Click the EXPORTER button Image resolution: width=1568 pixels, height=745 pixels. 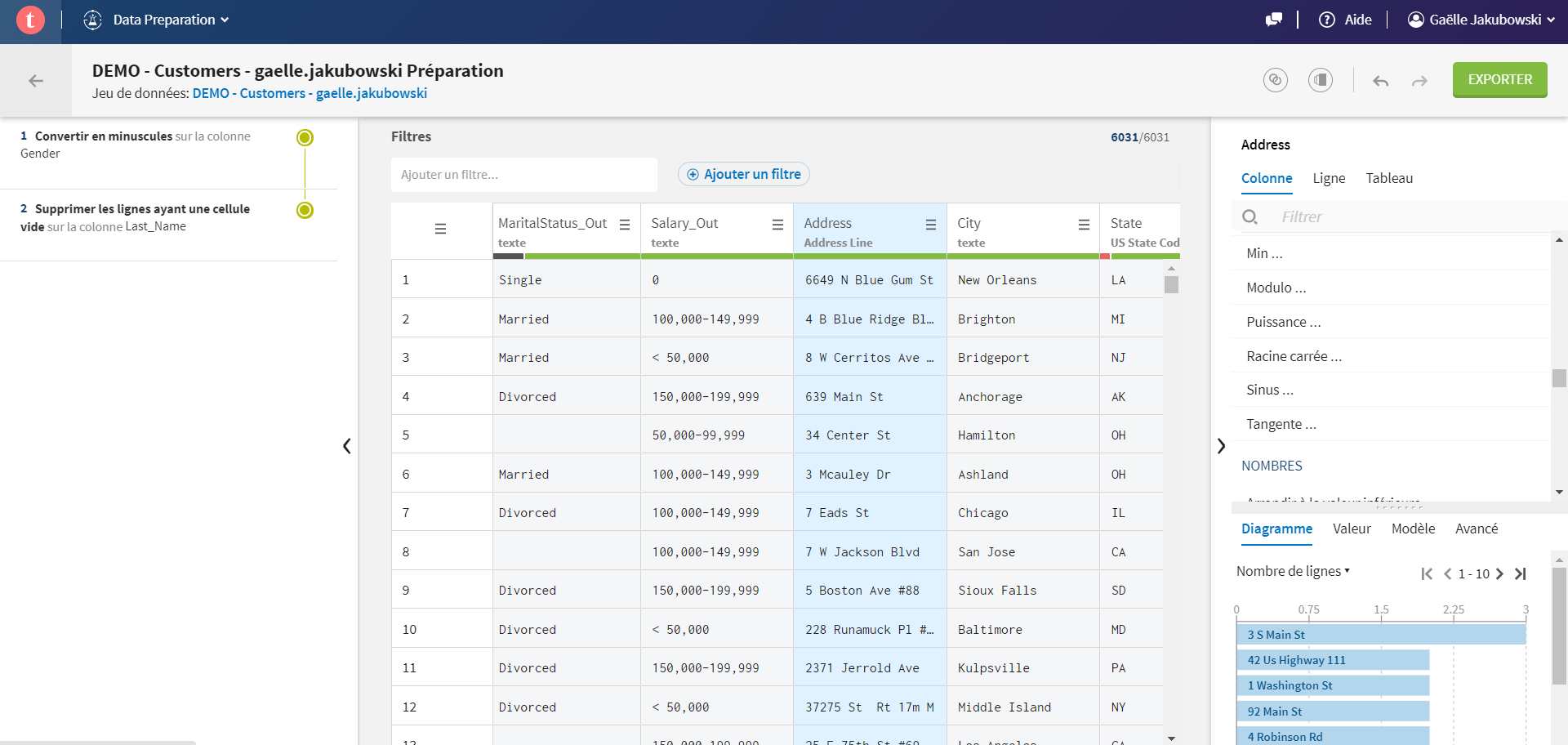(1499, 80)
